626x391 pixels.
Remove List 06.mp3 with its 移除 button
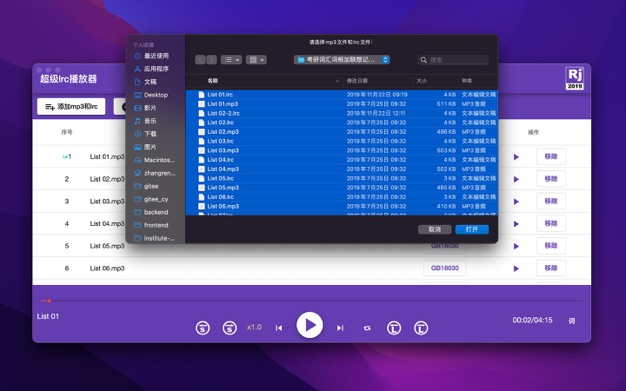(x=551, y=268)
